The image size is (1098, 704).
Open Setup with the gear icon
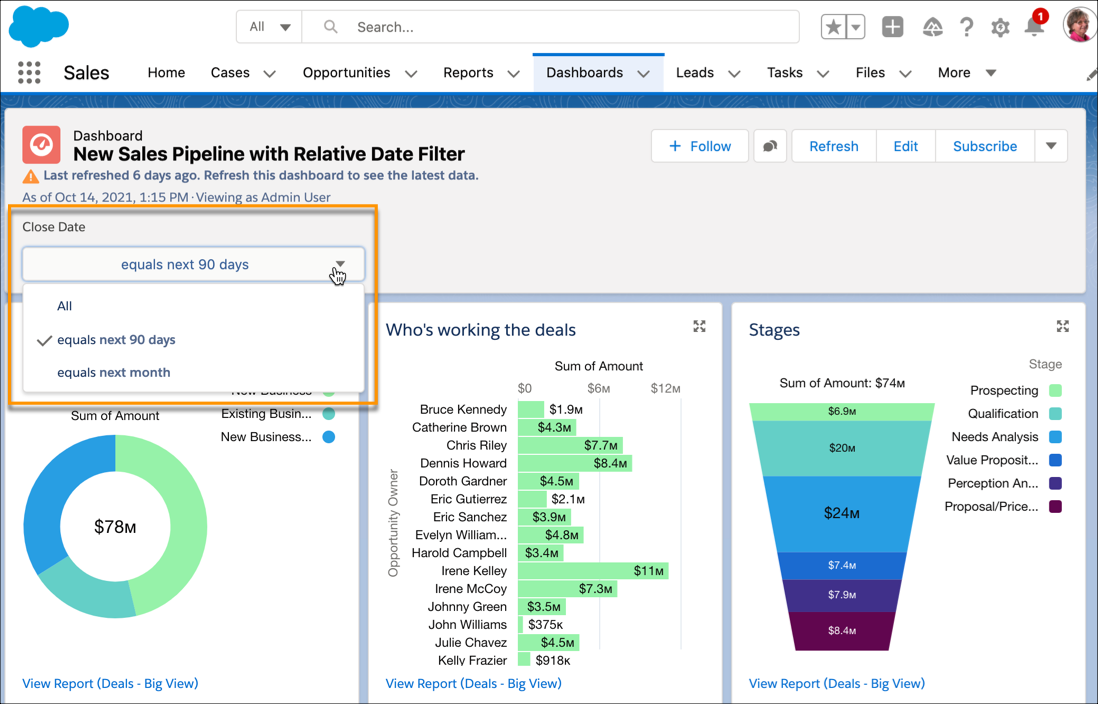(1000, 27)
